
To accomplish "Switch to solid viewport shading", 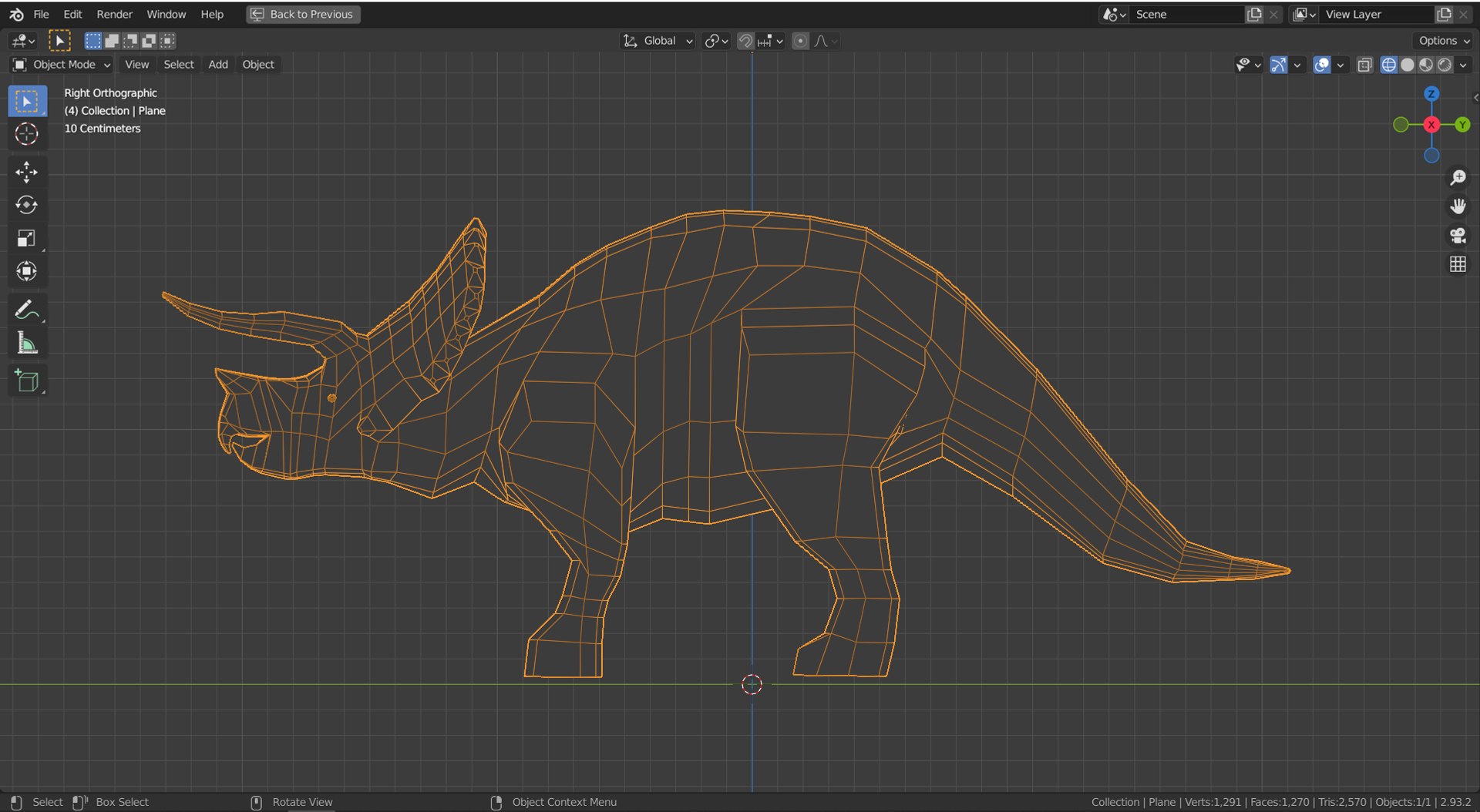I will point(1408,65).
